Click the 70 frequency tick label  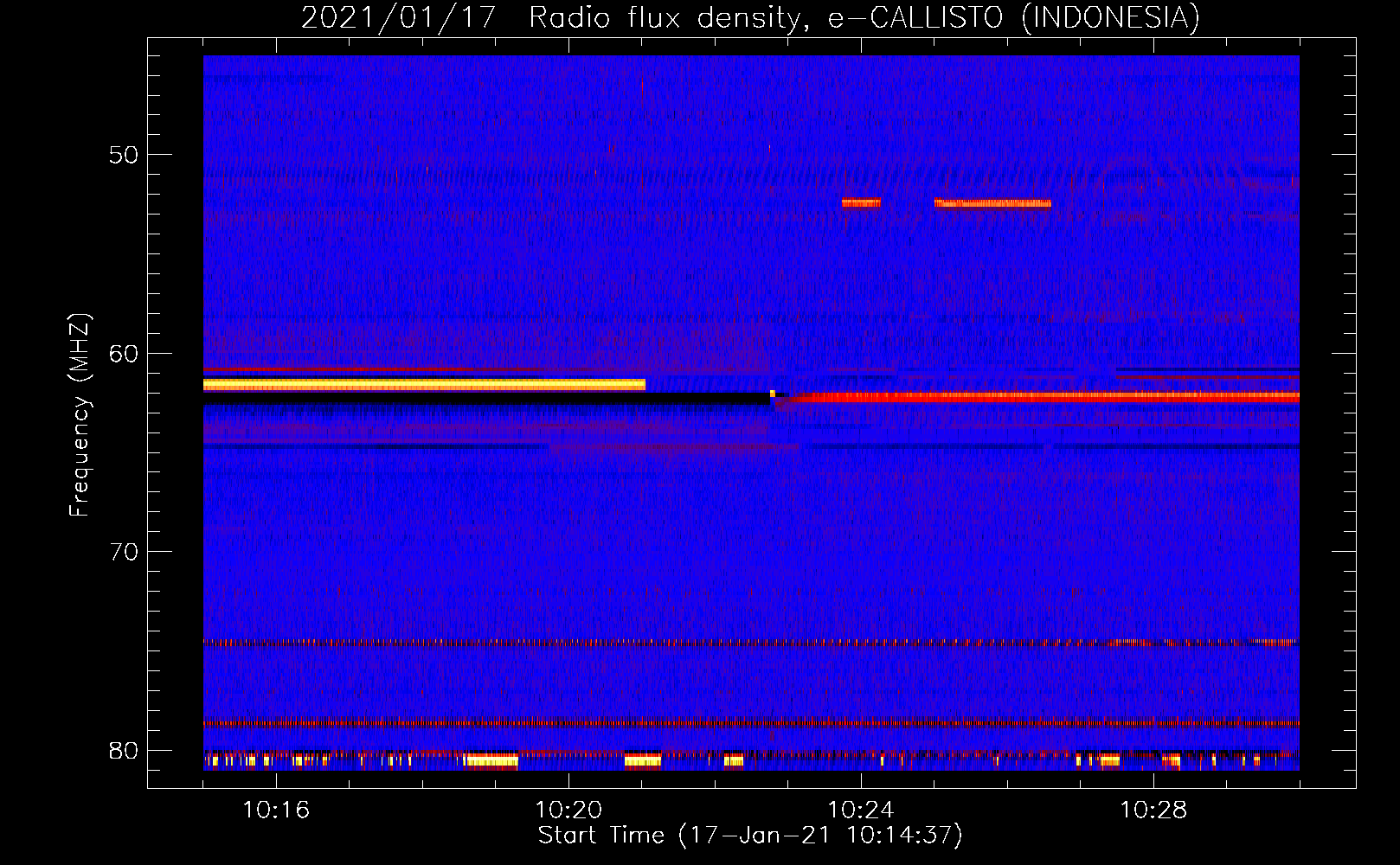123,551
